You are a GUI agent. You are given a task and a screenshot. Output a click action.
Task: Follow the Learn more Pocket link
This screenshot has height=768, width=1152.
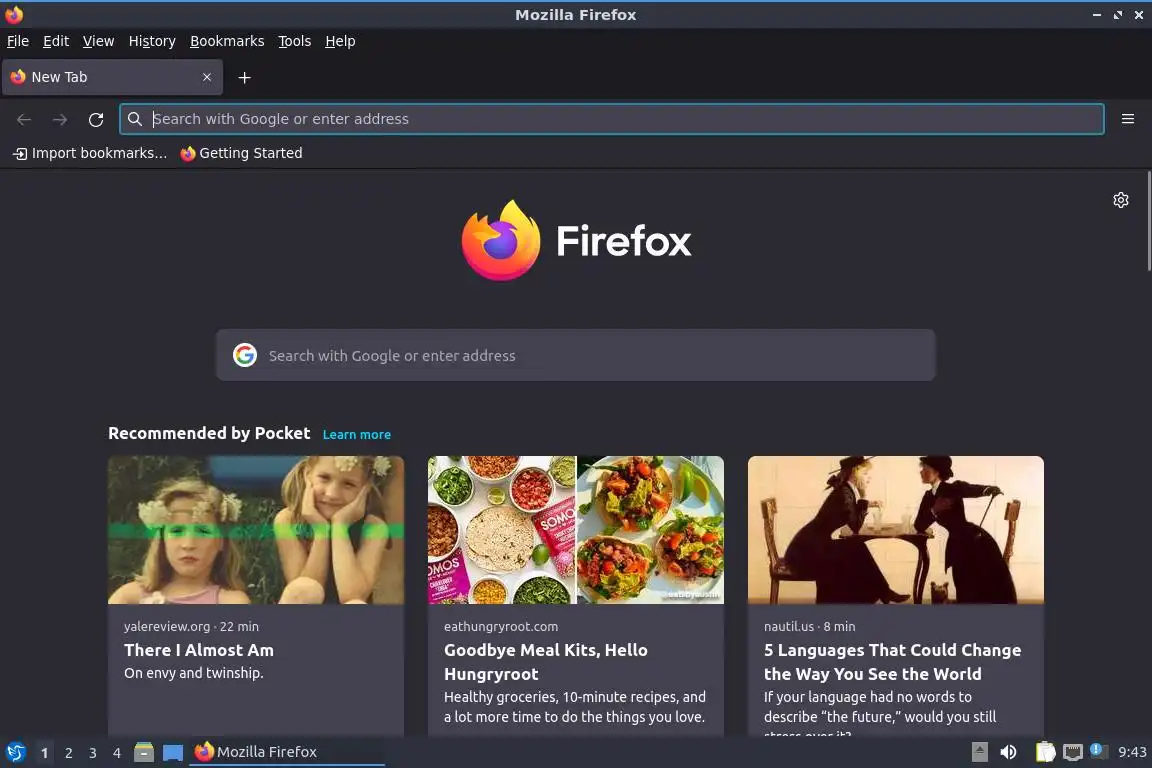(356, 434)
